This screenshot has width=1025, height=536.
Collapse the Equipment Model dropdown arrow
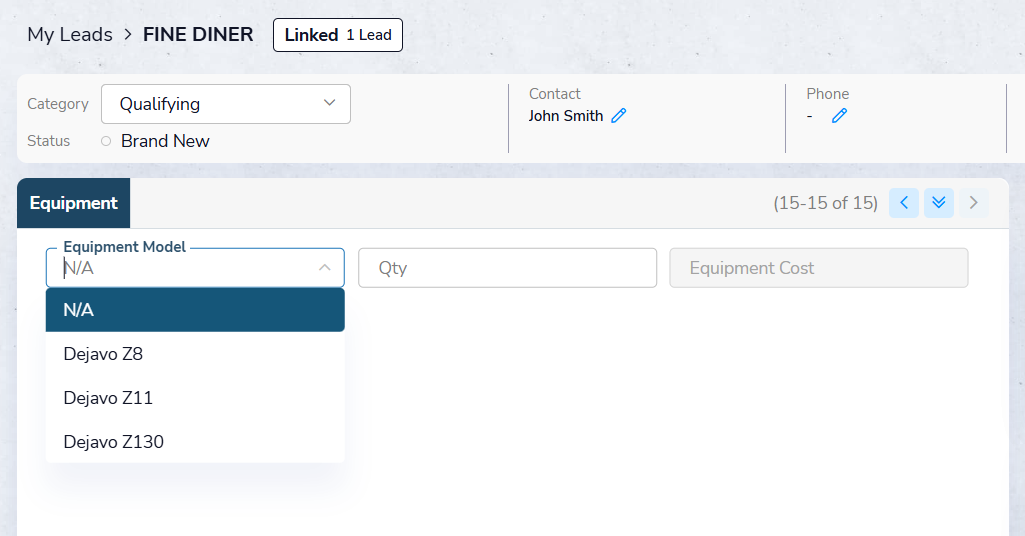[x=325, y=268]
